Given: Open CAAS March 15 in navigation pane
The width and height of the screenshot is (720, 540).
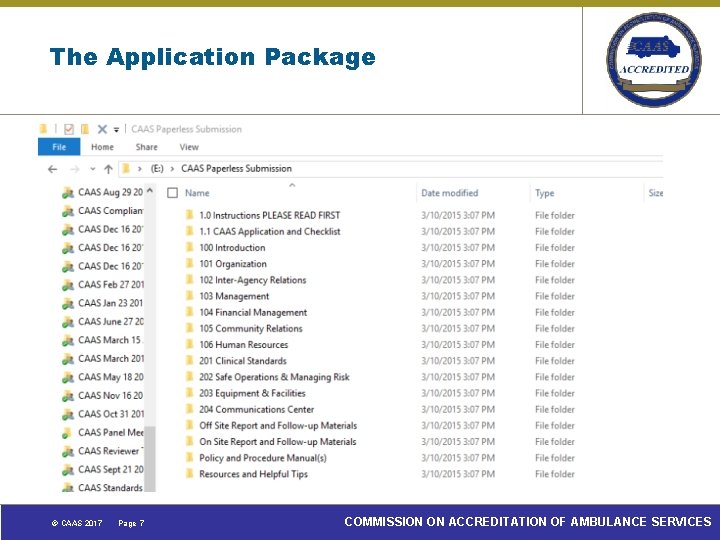Looking at the screenshot, I should tap(110, 340).
